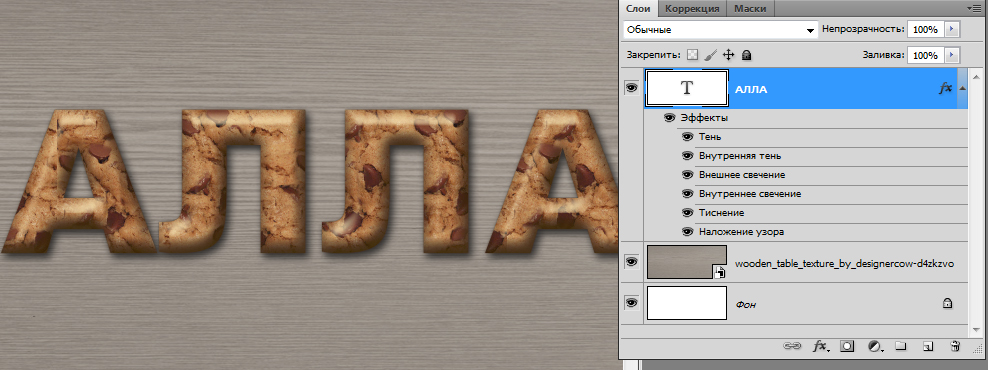The image size is (988, 370).
Task: Select the wooden texture layer thumbnail
Action: [x=687, y=262]
